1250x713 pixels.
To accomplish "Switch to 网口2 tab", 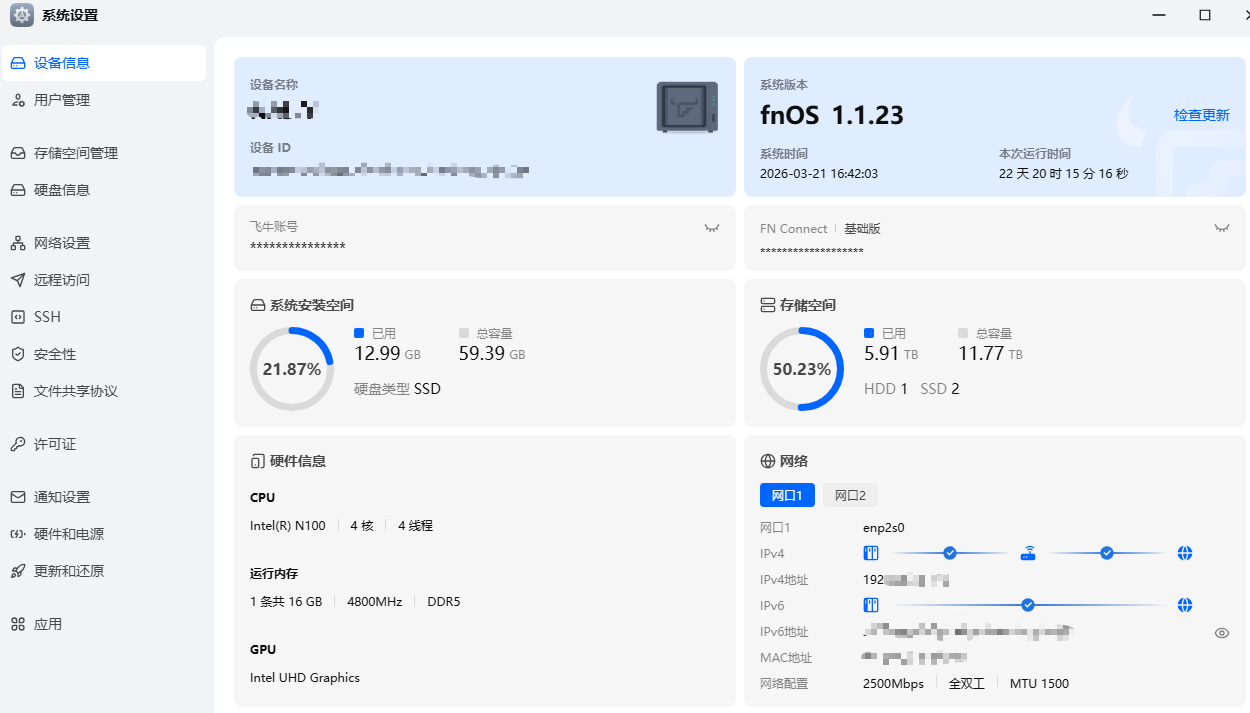I will pos(850,495).
